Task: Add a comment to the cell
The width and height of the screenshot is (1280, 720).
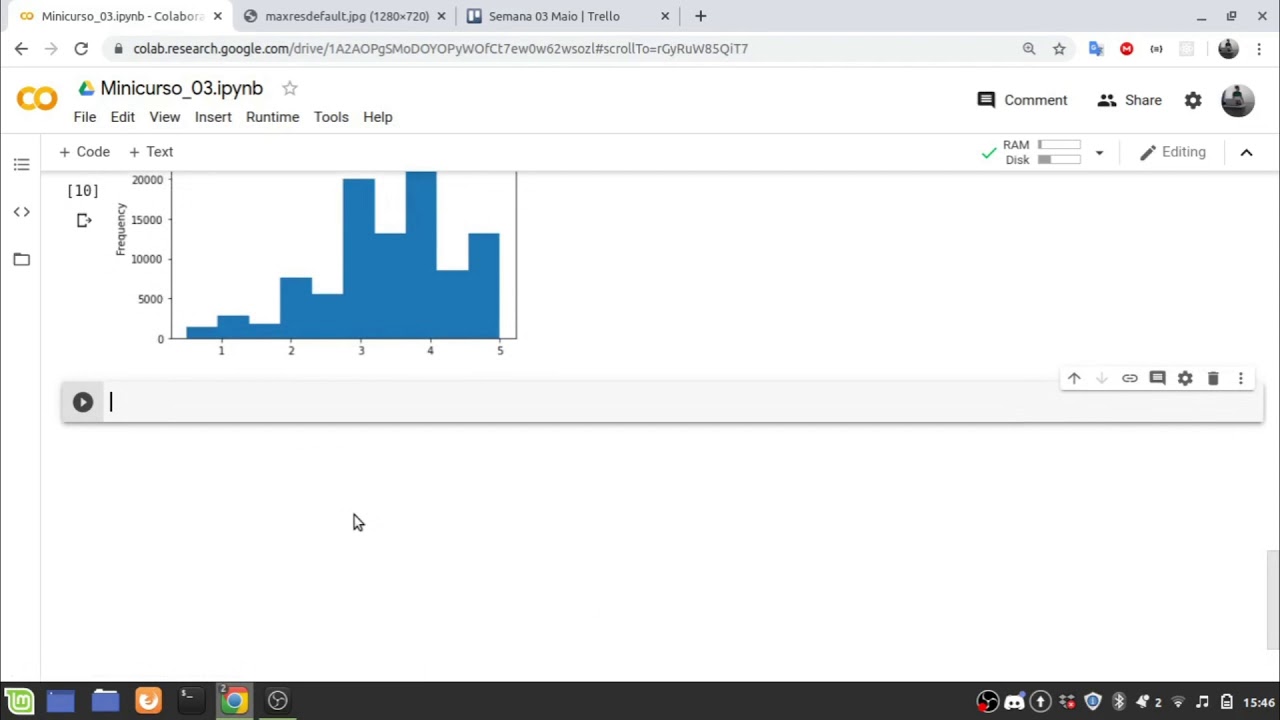Action: click(x=1157, y=378)
